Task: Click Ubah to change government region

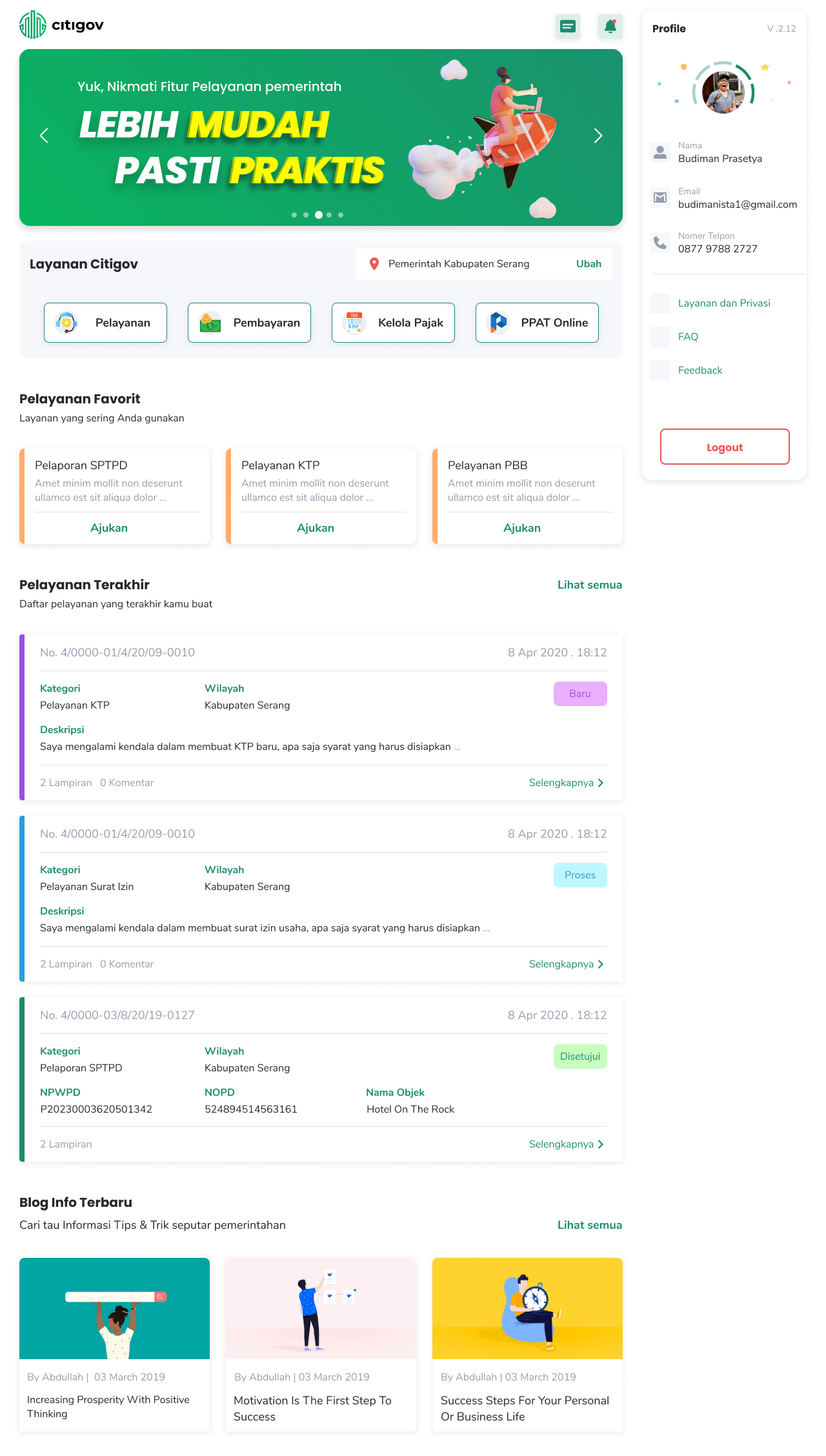Action: click(589, 264)
